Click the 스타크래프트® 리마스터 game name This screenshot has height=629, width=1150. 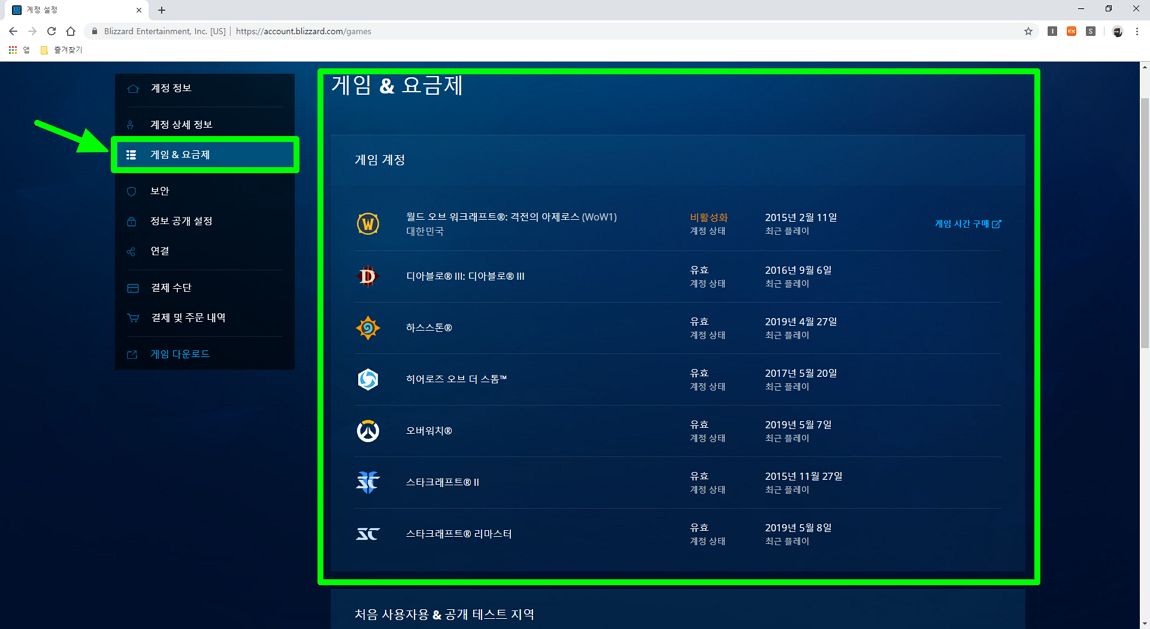coord(459,534)
